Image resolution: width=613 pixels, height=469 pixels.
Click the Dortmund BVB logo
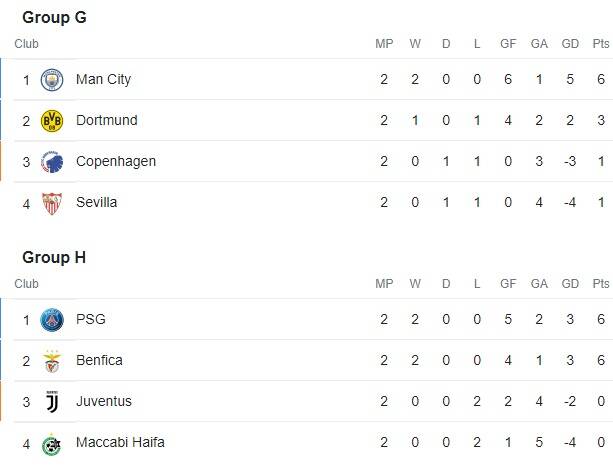51,121
